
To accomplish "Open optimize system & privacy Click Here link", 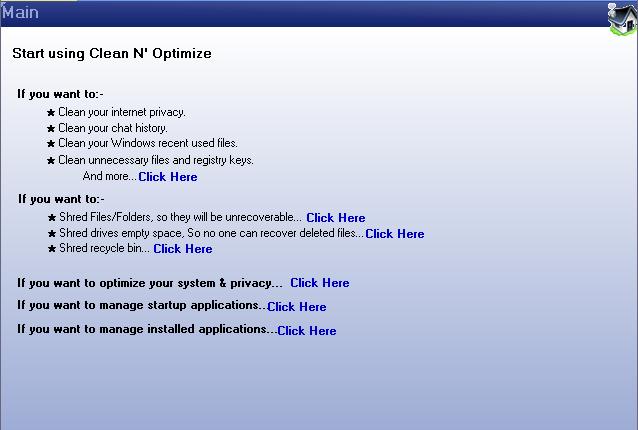I will 319,283.
